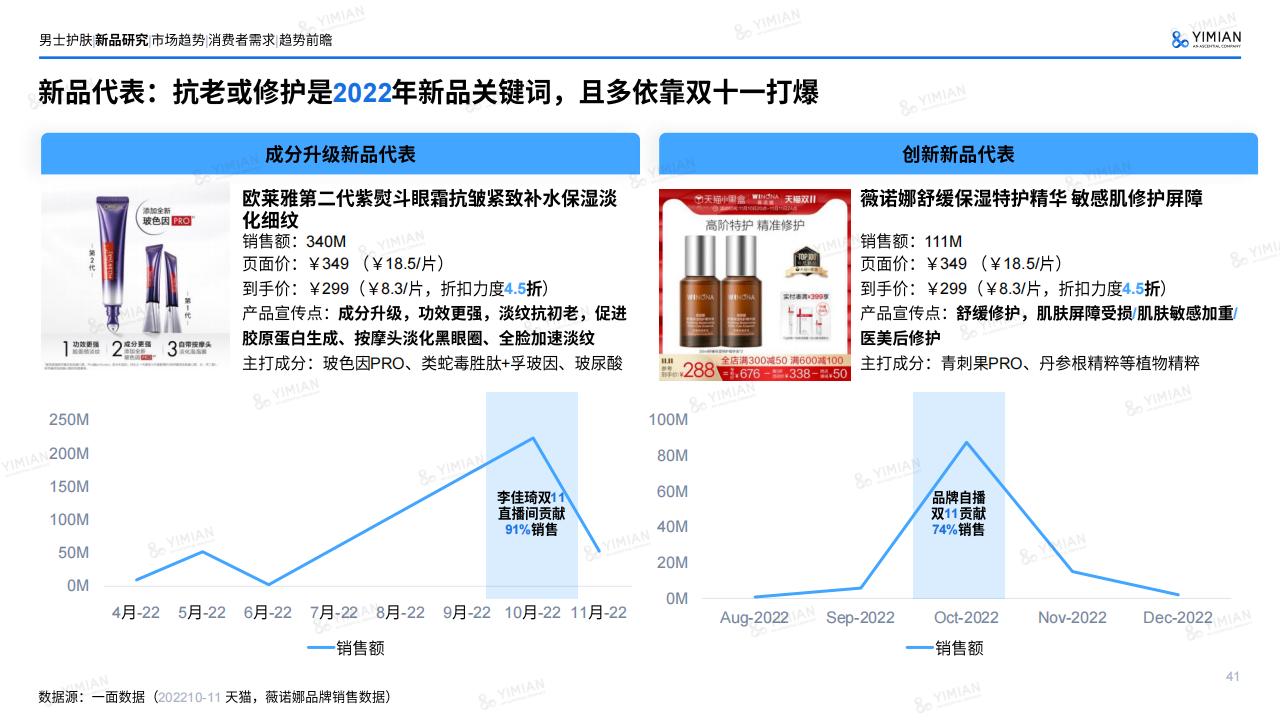Click 主打成分：青刺果PRO ingredient line
1280x720 pixels.
pyautogui.click(x=1030, y=363)
